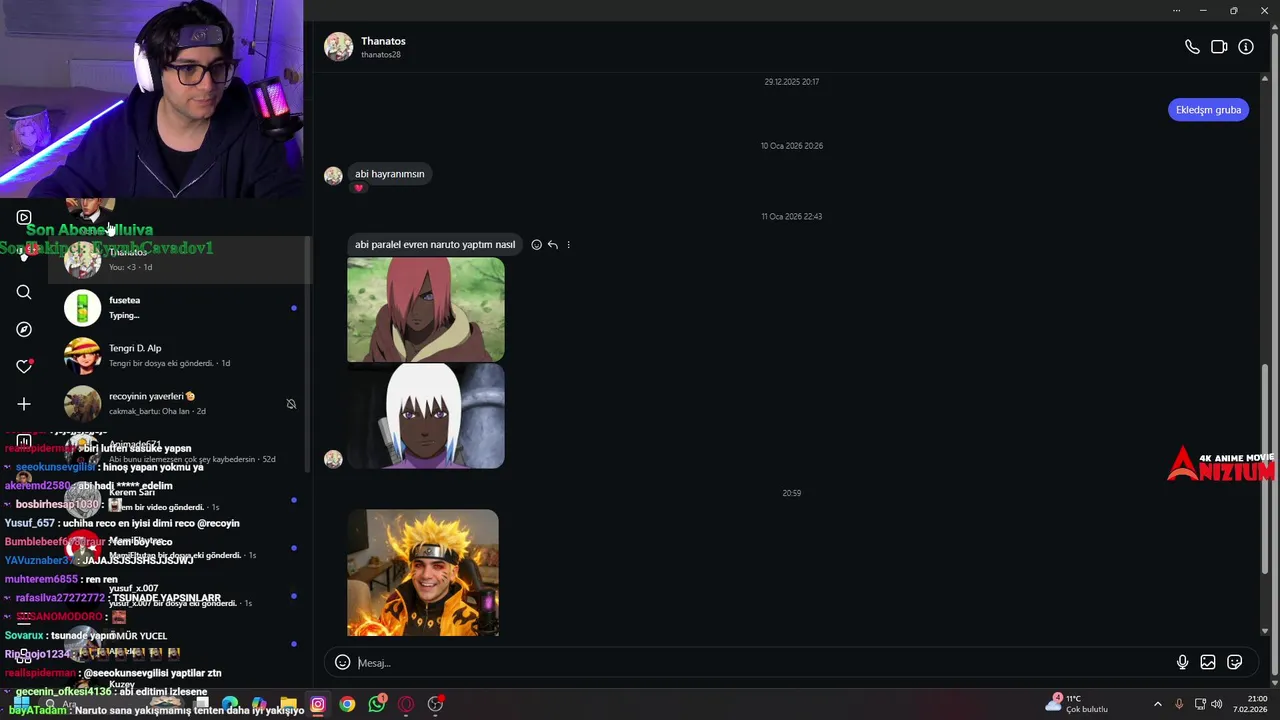The image size is (1280, 720).
Task: Open Instagram search from sidebar
Action: 24,292
